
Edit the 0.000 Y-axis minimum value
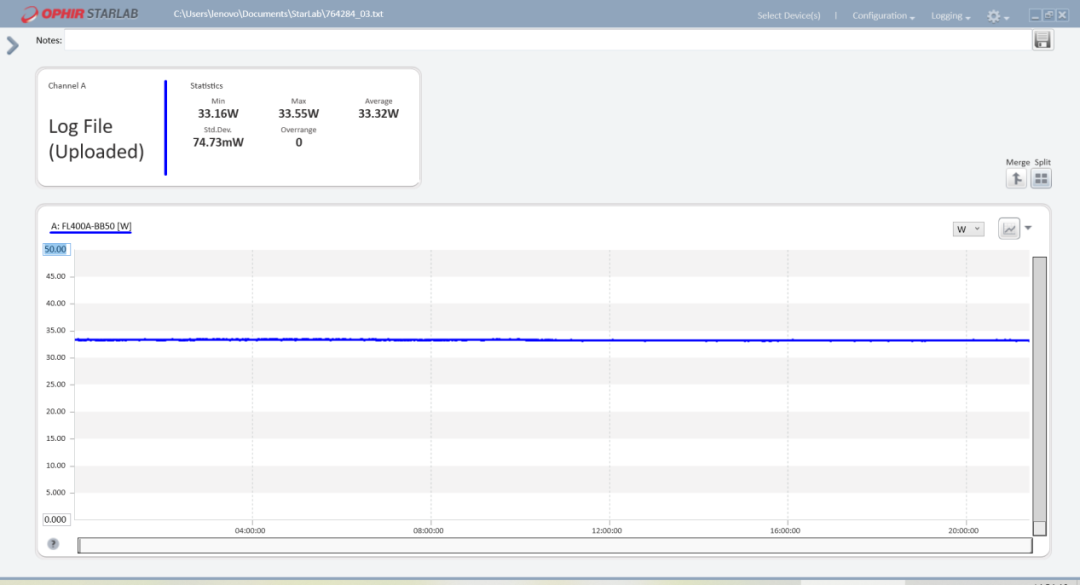coord(55,519)
